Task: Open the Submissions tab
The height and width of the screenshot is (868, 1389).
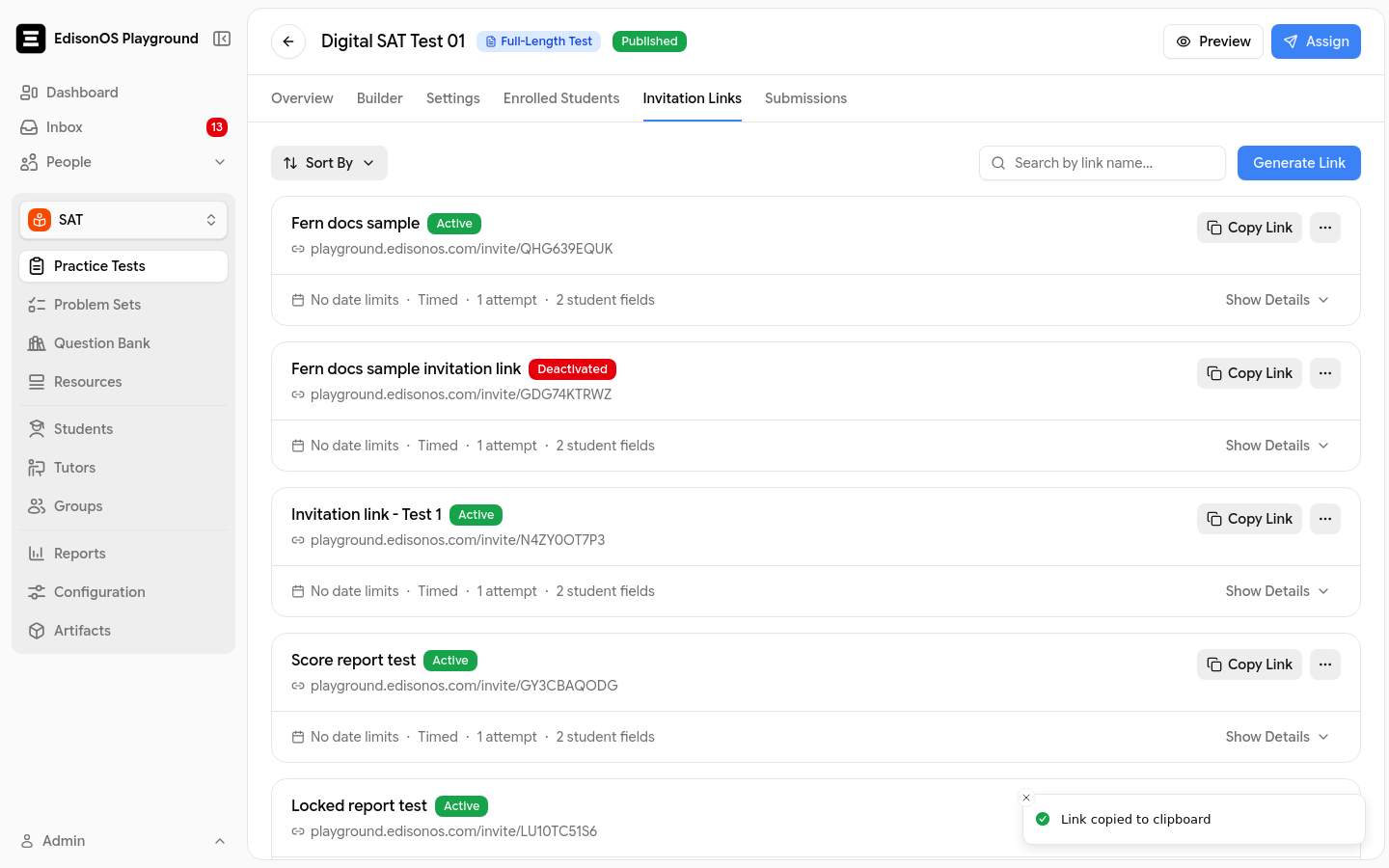Action: coord(805,98)
